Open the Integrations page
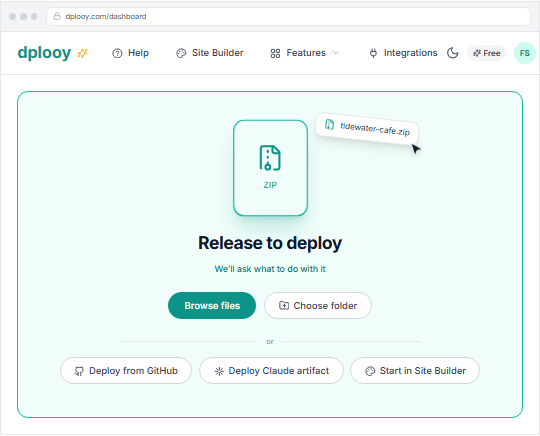540x436 pixels. [403, 53]
